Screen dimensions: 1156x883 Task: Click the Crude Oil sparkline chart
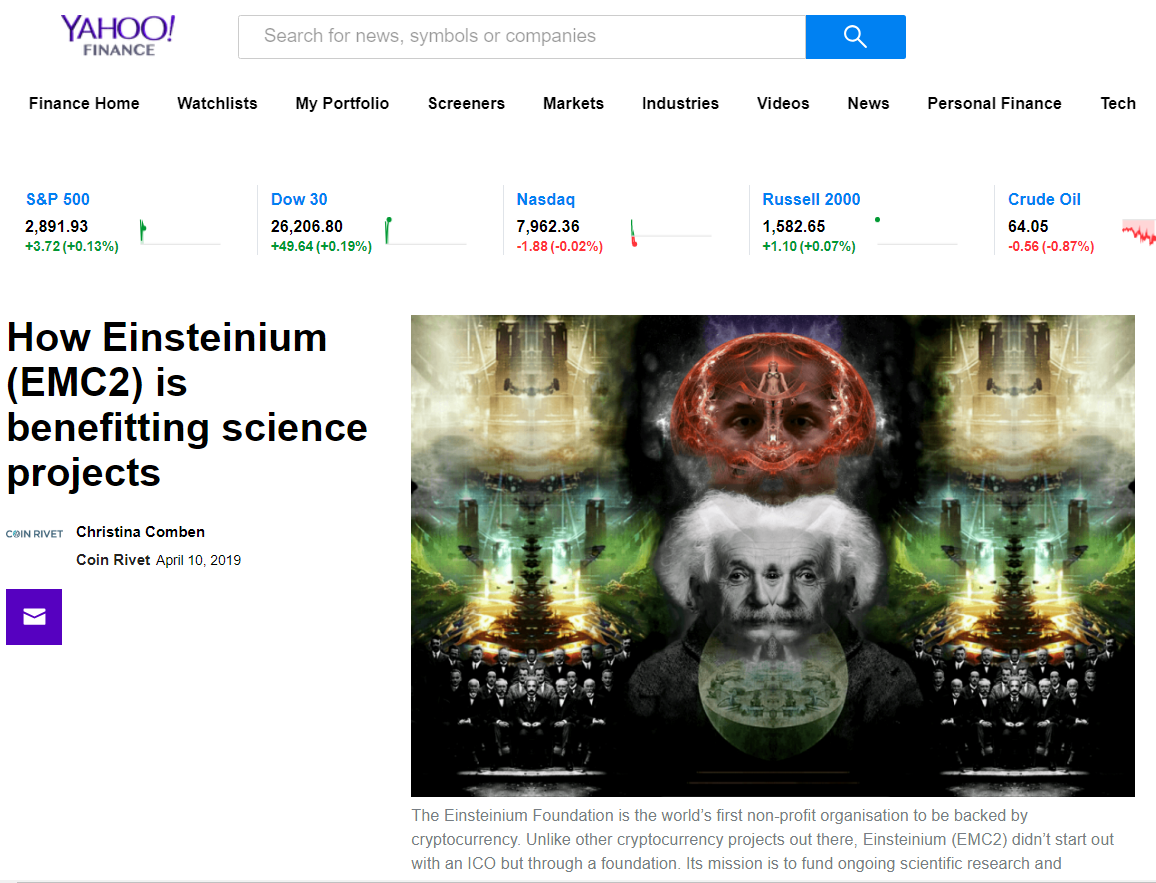(1138, 232)
